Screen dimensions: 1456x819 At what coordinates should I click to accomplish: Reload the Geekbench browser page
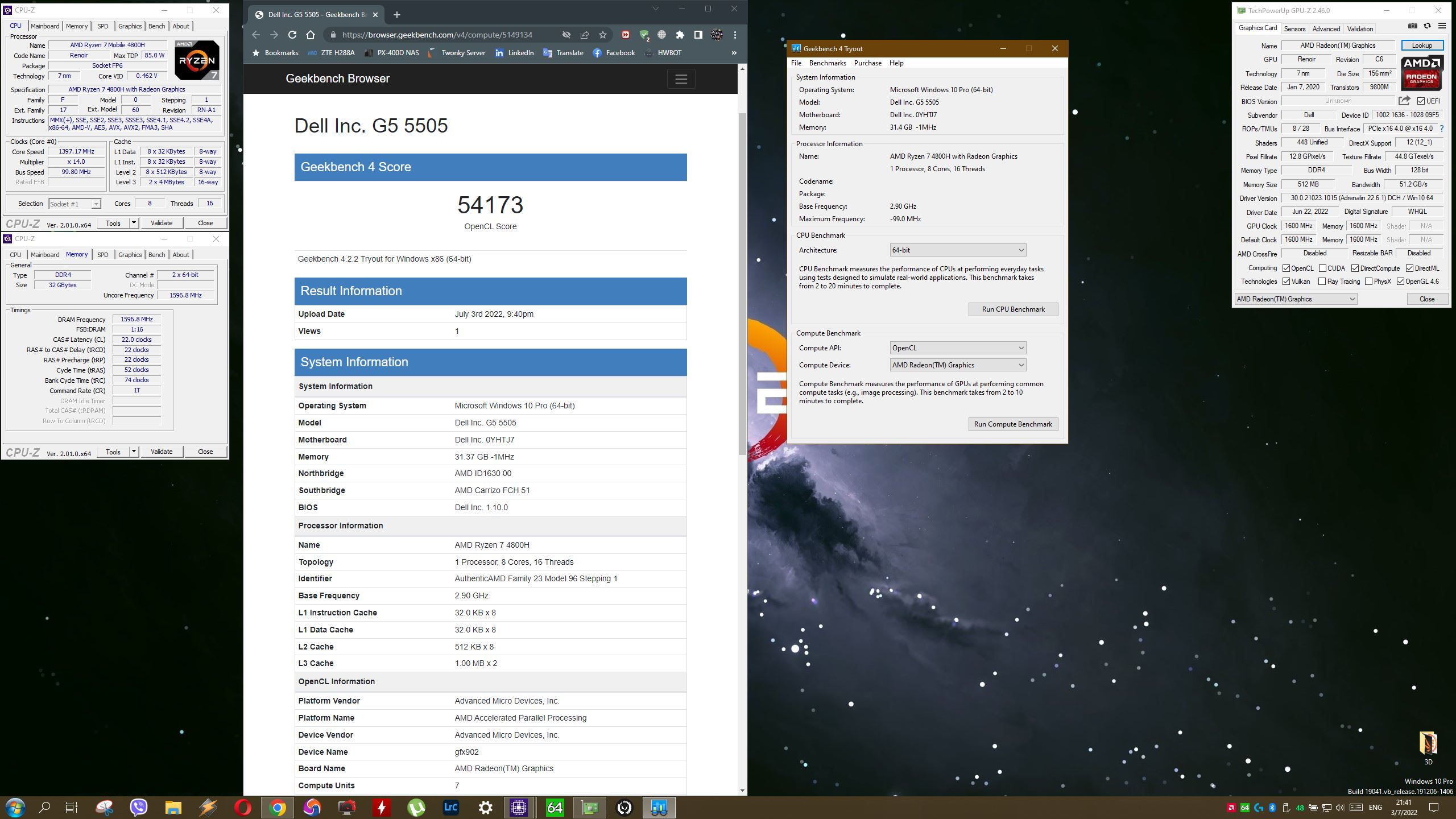tap(292, 35)
